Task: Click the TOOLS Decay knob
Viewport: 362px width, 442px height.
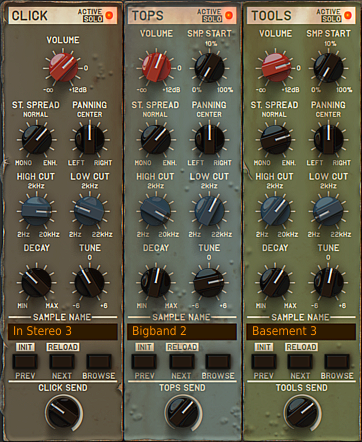Action: 275,283
